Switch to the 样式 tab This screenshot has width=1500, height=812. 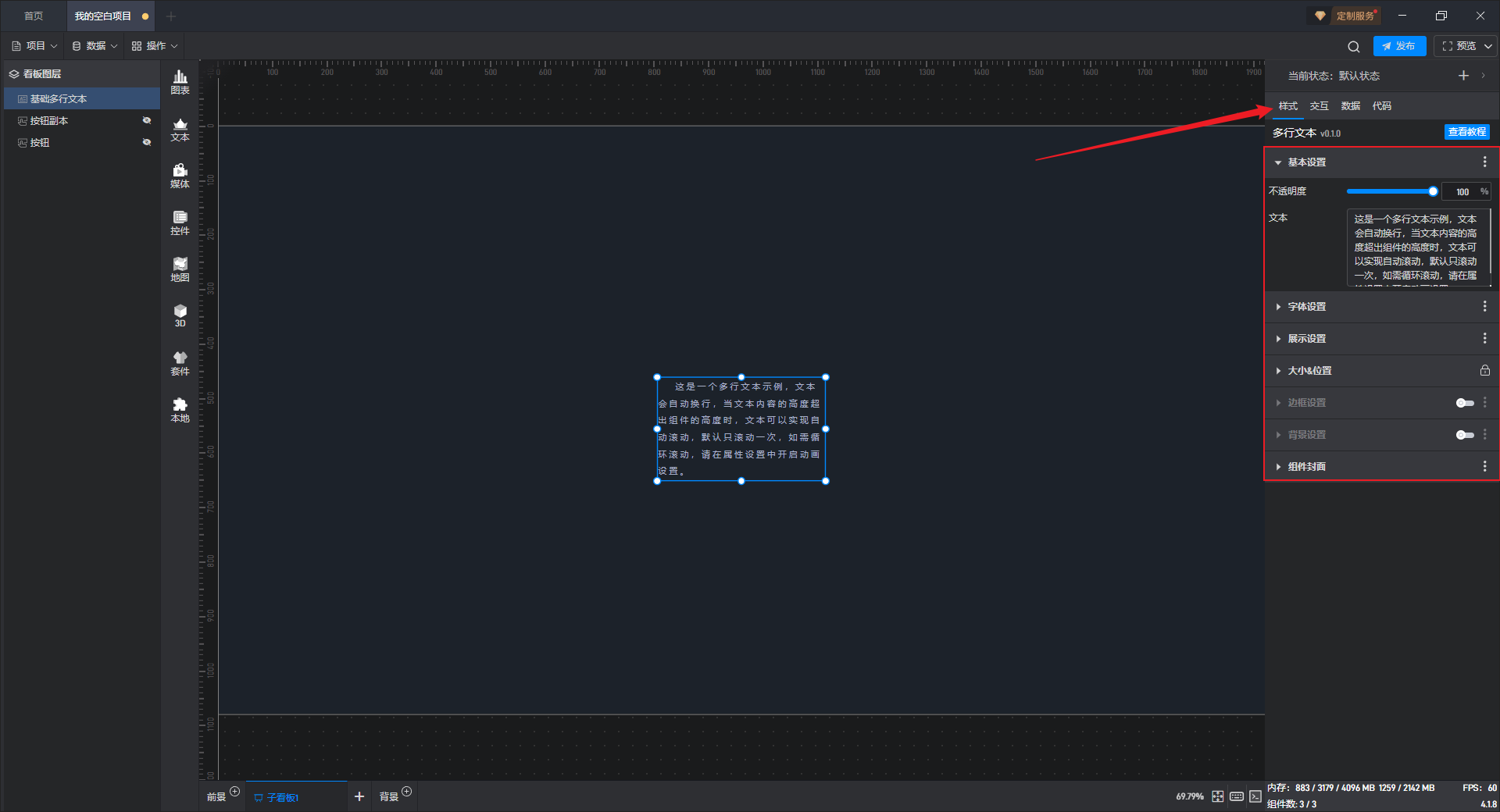[x=1288, y=106]
